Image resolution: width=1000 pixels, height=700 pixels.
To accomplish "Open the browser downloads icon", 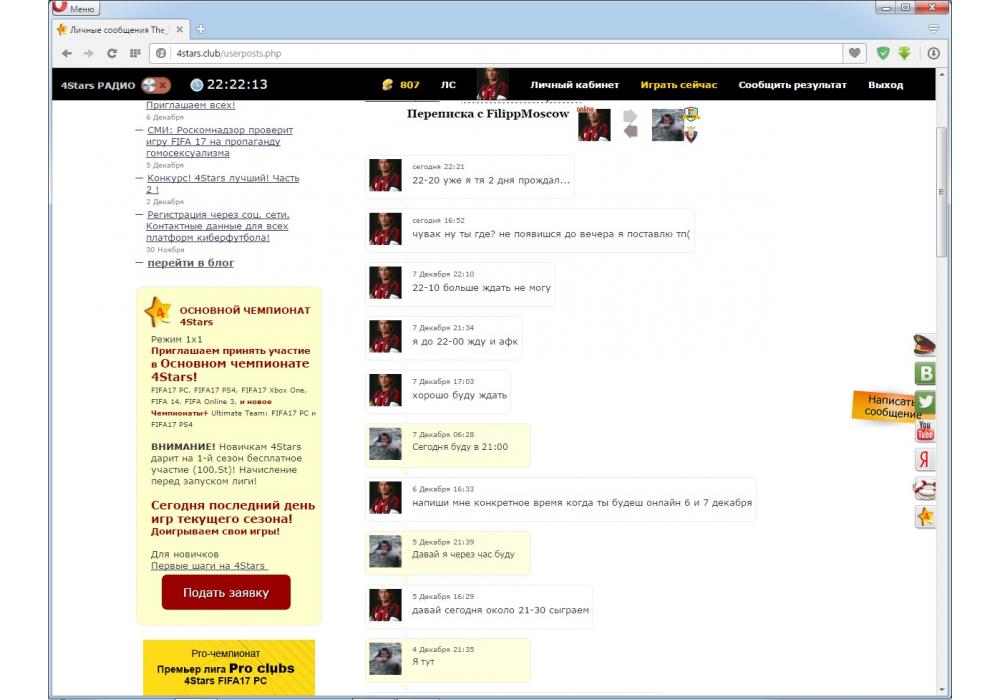I will [933, 54].
